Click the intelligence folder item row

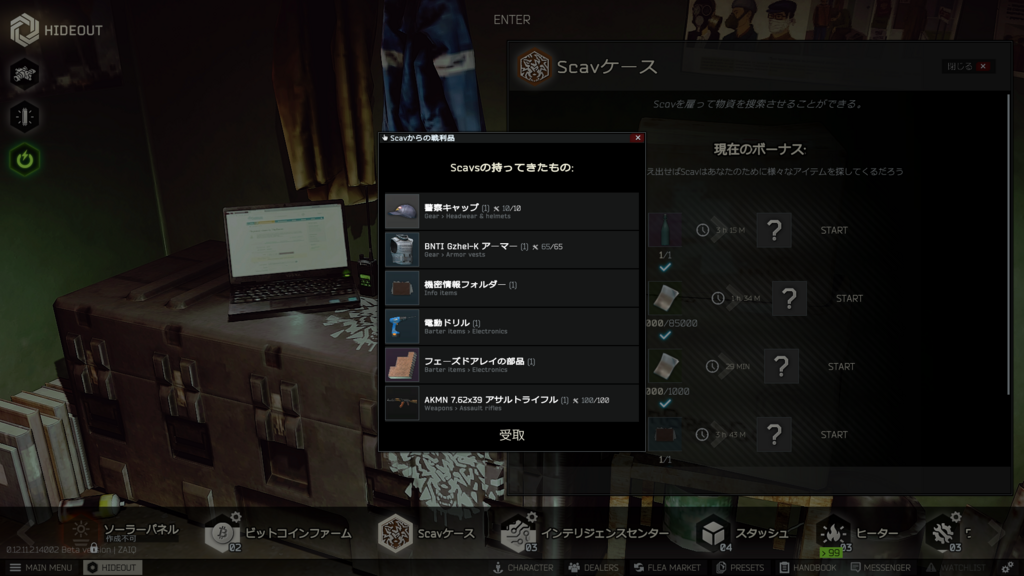(511, 288)
